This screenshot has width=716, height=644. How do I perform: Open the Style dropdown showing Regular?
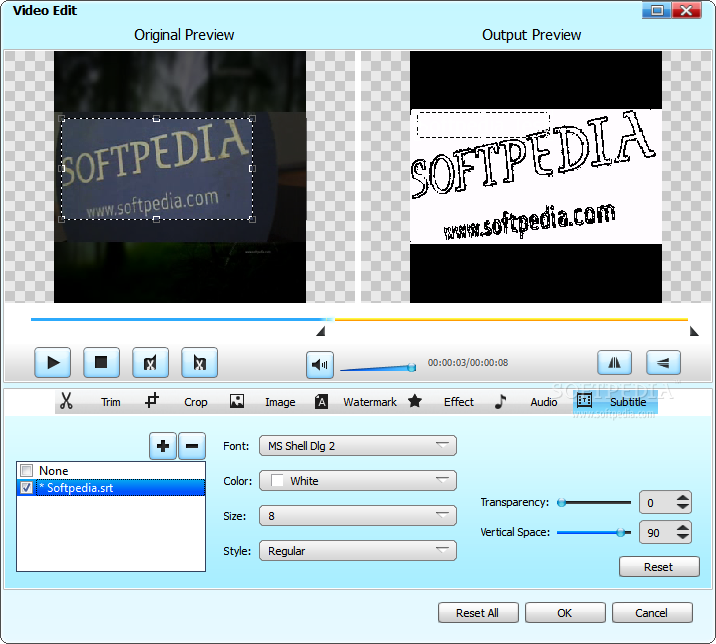click(x=358, y=551)
